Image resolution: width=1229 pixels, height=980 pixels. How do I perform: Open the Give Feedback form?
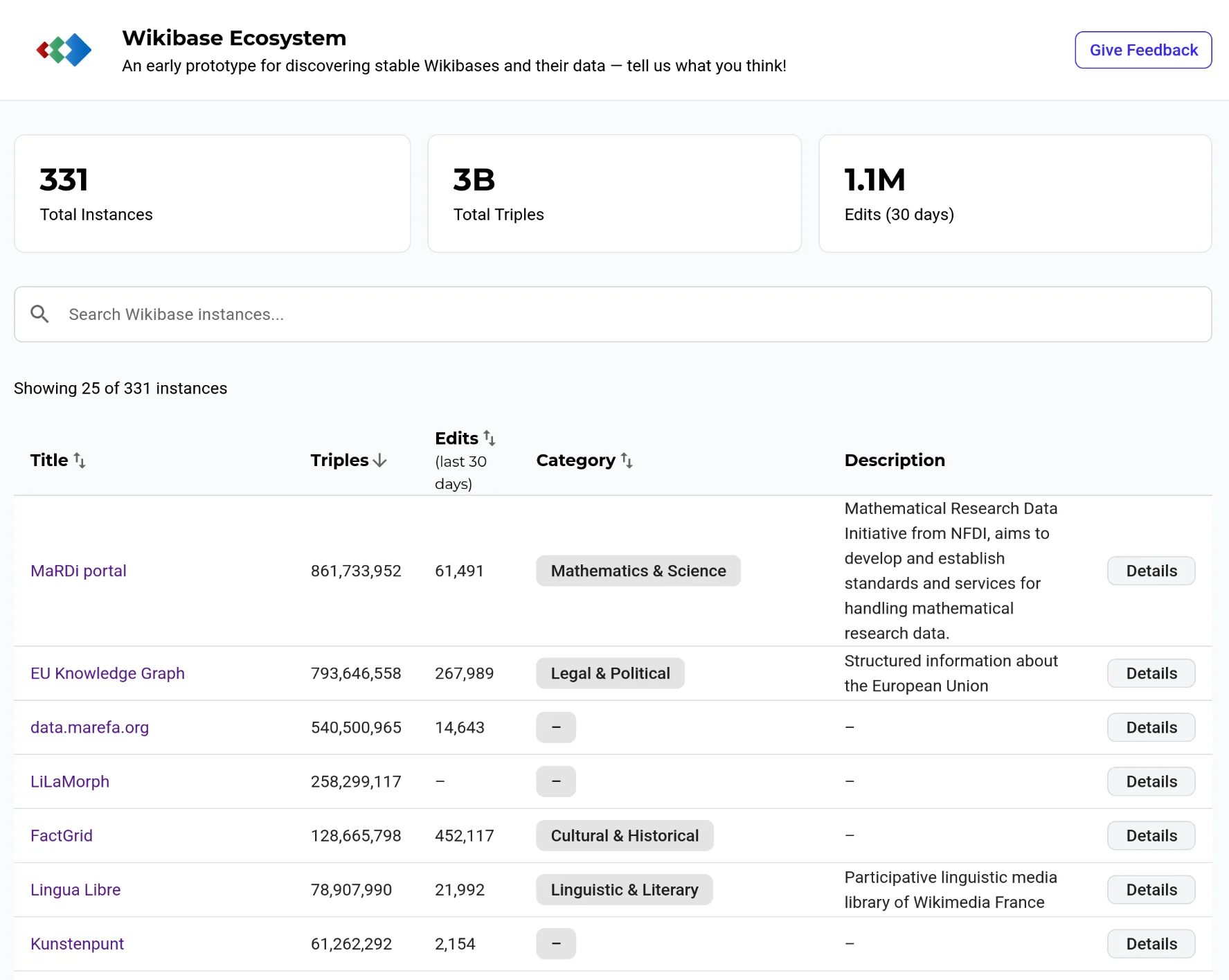click(x=1143, y=50)
